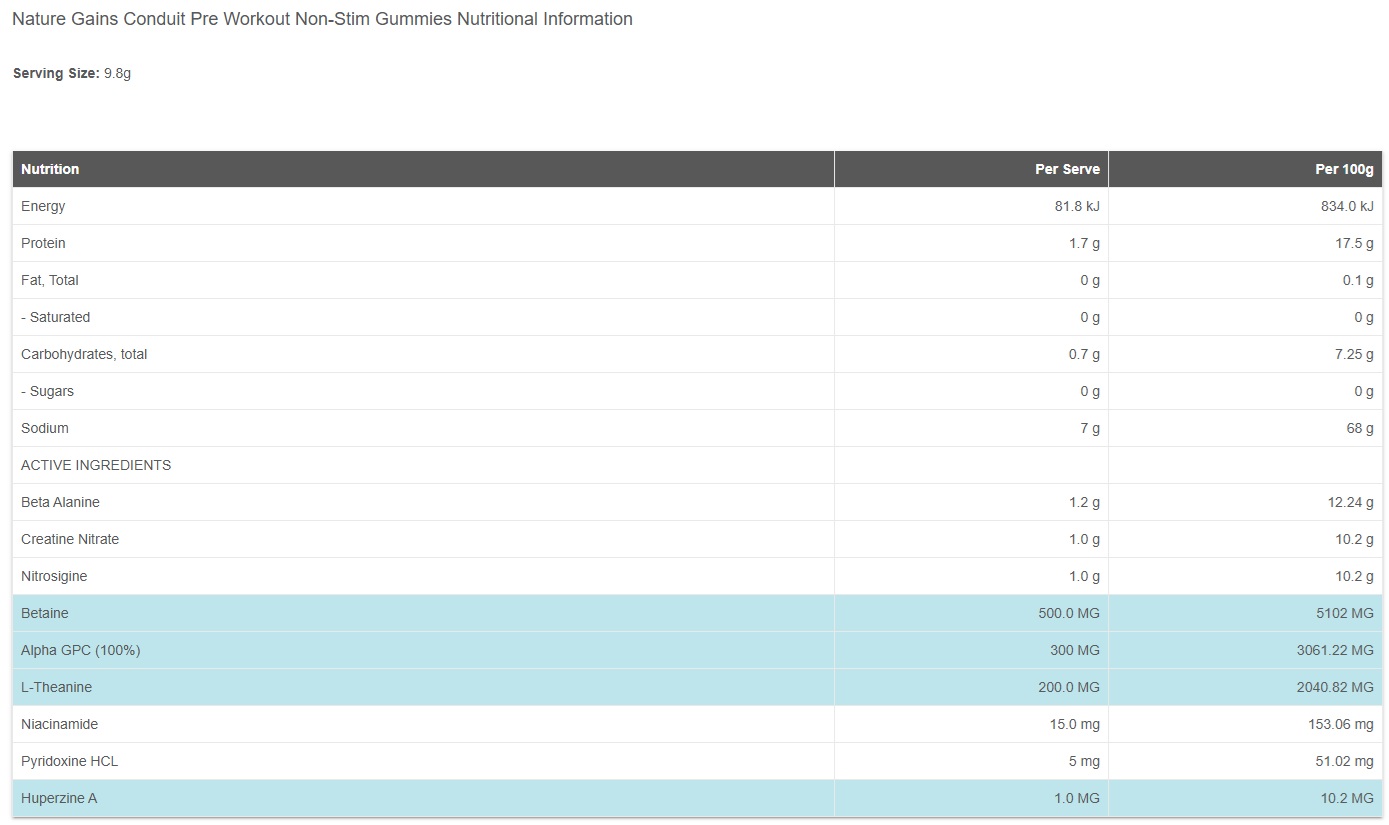Click the 7.25 g carbohydrates value
The image size is (1389, 825).
click(1354, 354)
